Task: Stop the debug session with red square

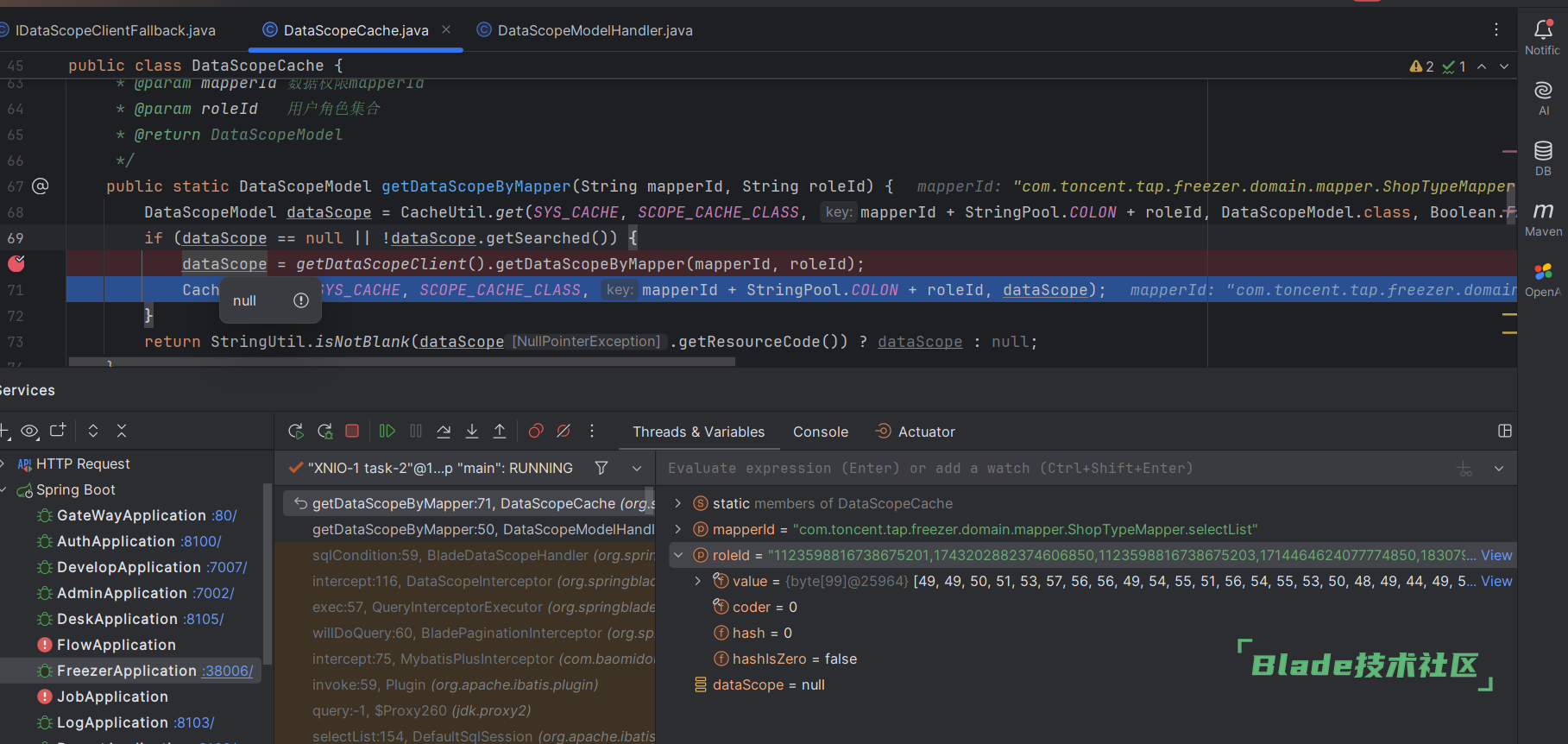Action: point(352,431)
